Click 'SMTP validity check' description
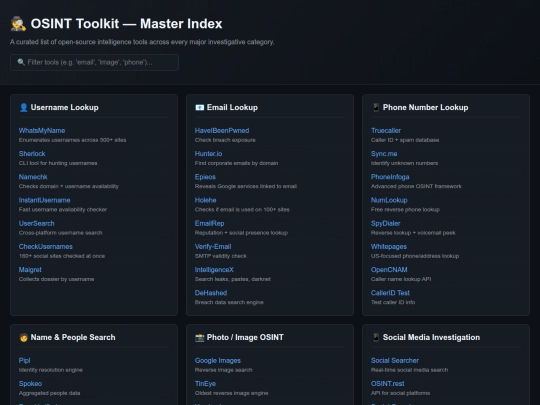The height and width of the screenshot is (405, 540). pyautogui.click(x=221, y=256)
